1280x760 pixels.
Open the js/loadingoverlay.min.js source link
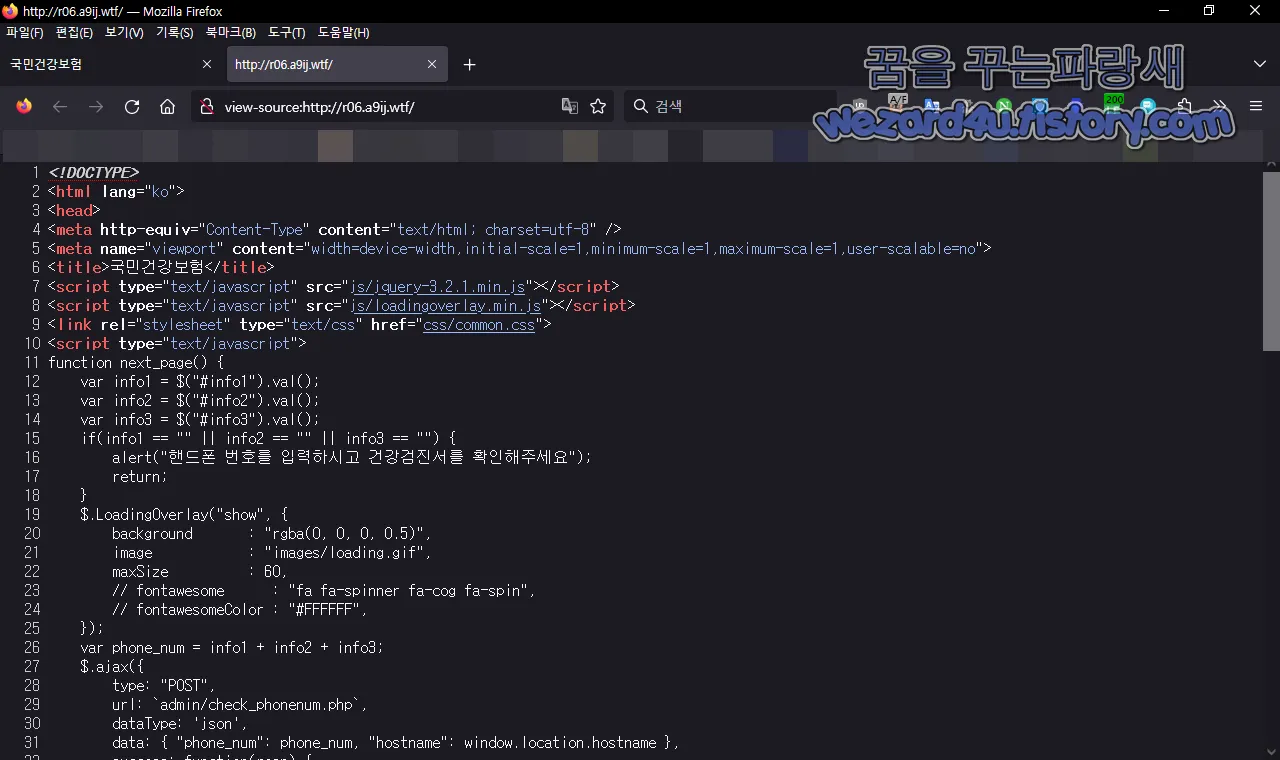tap(444, 306)
